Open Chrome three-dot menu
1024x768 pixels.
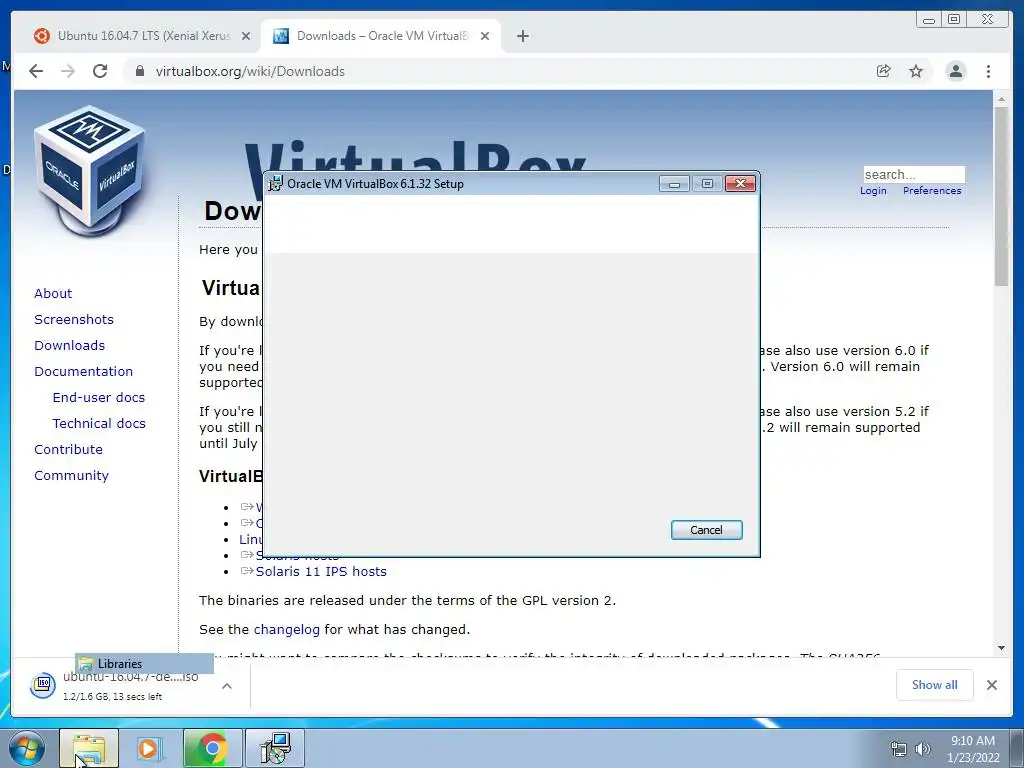(988, 71)
